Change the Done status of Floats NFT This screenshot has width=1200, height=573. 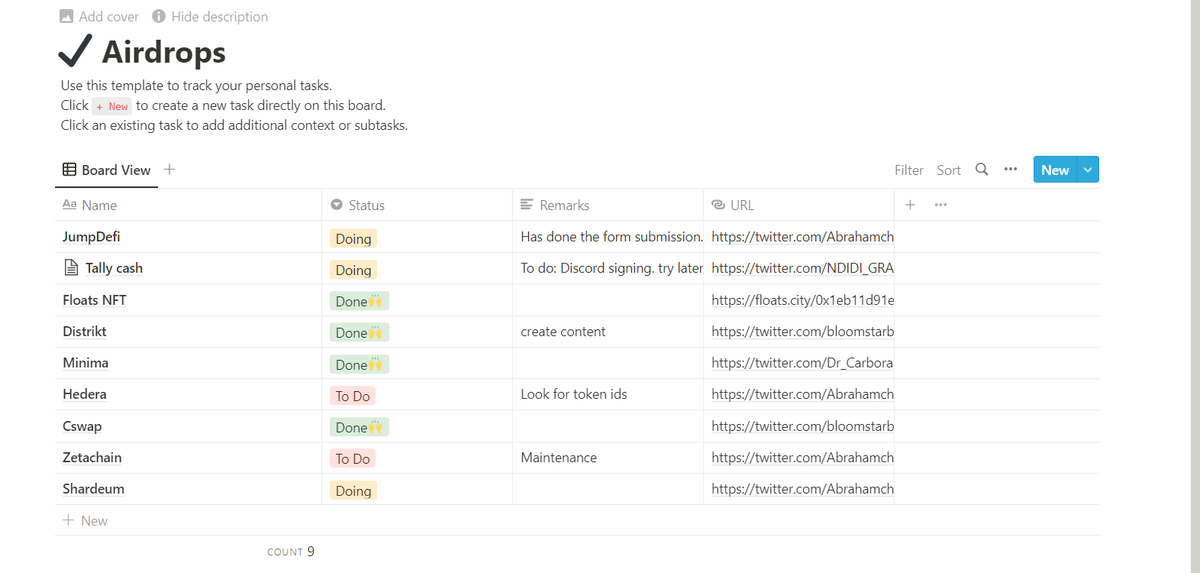359,301
